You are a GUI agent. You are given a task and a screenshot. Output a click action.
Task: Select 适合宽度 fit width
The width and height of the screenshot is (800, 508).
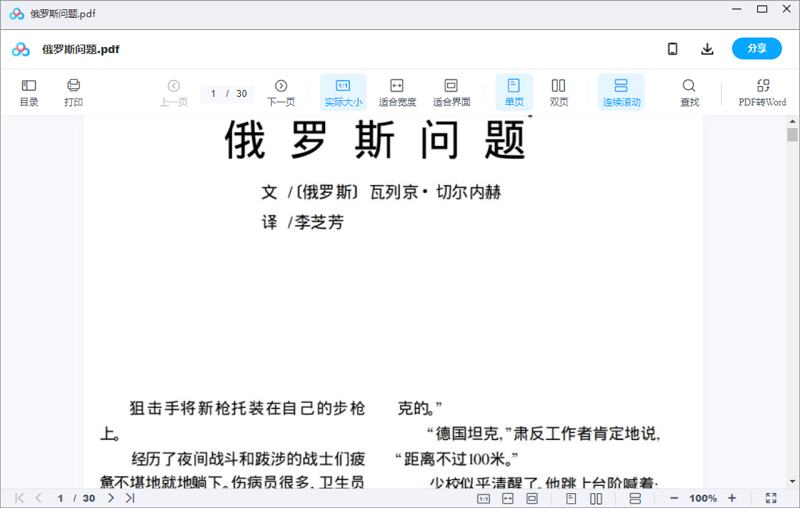click(397, 92)
